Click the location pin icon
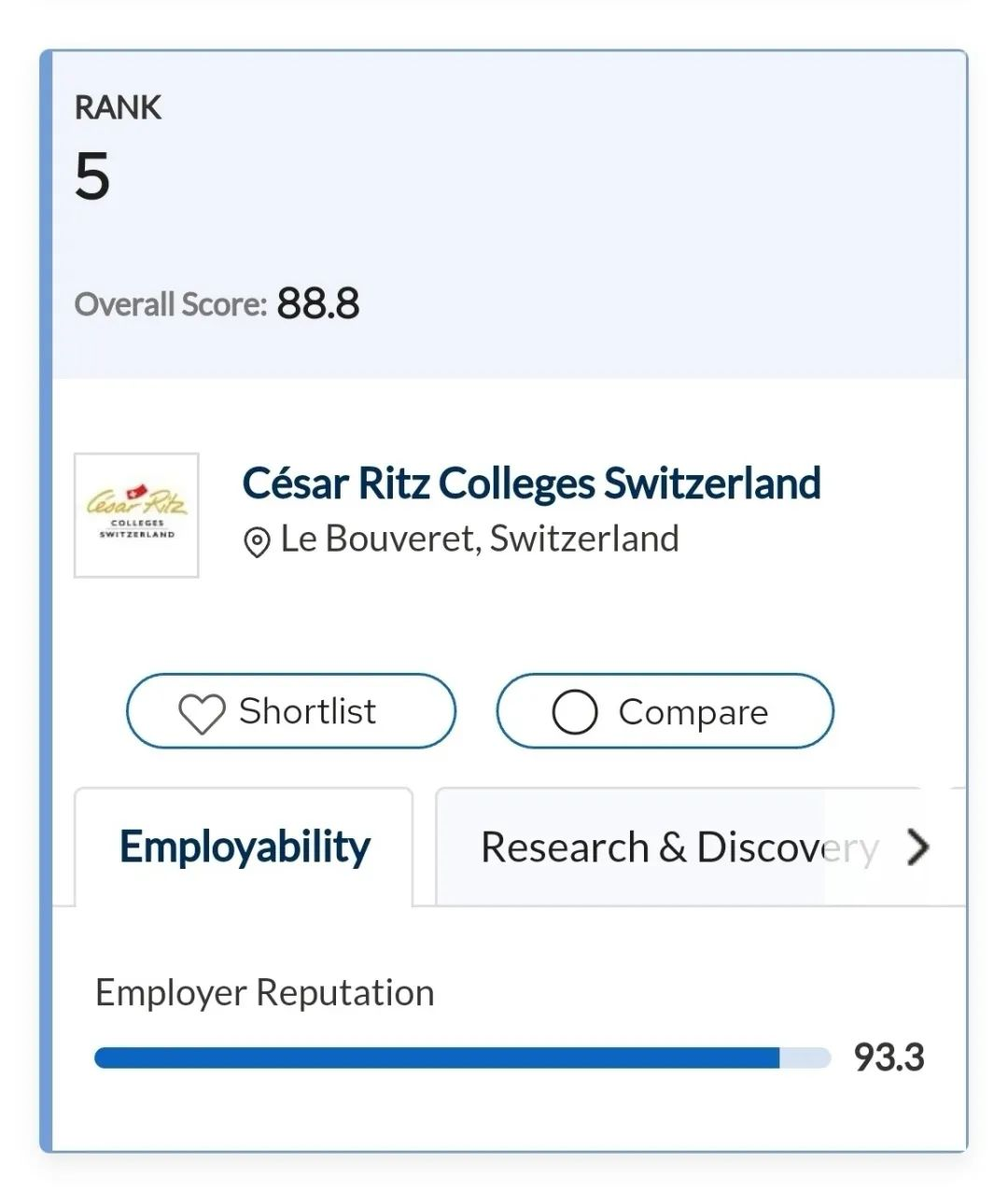Screen dimensions: 1008x1204 coord(257,541)
